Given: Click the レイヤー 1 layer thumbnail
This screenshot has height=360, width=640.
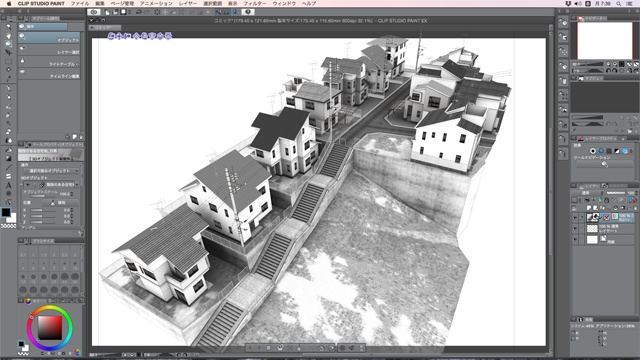Looking at the screenshot, I should (592, 229).
